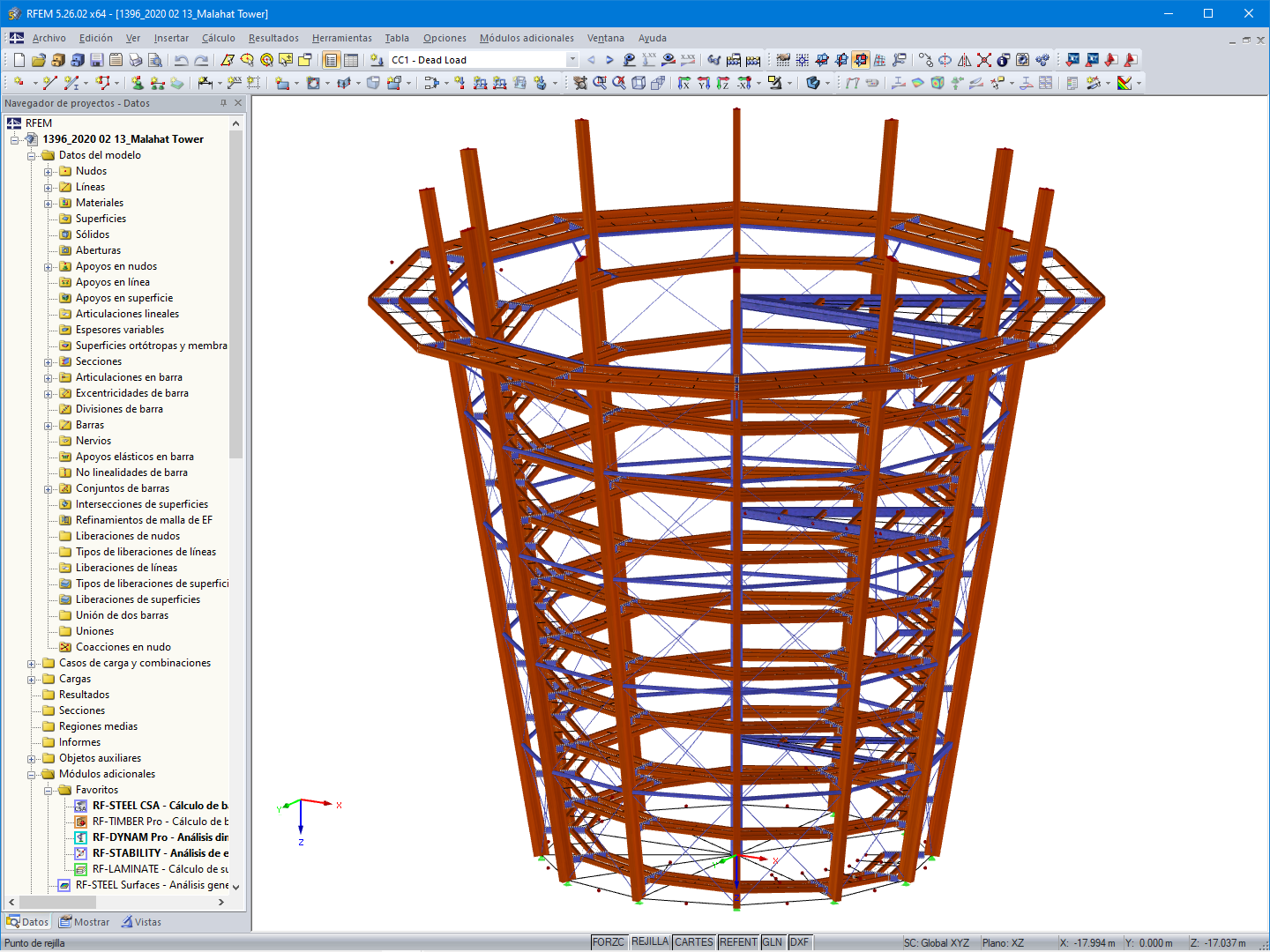Click the Undo icon

[x=182, y=60]
